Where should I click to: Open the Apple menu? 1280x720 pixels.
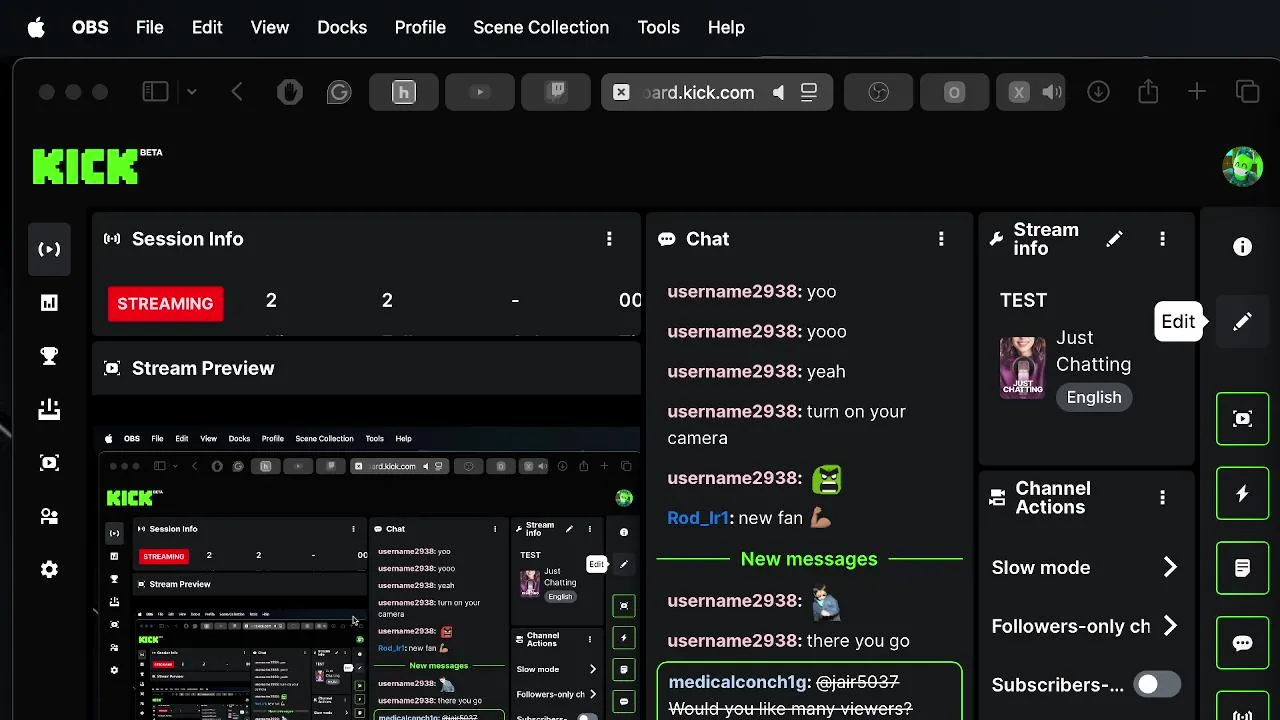pos(36,27)
